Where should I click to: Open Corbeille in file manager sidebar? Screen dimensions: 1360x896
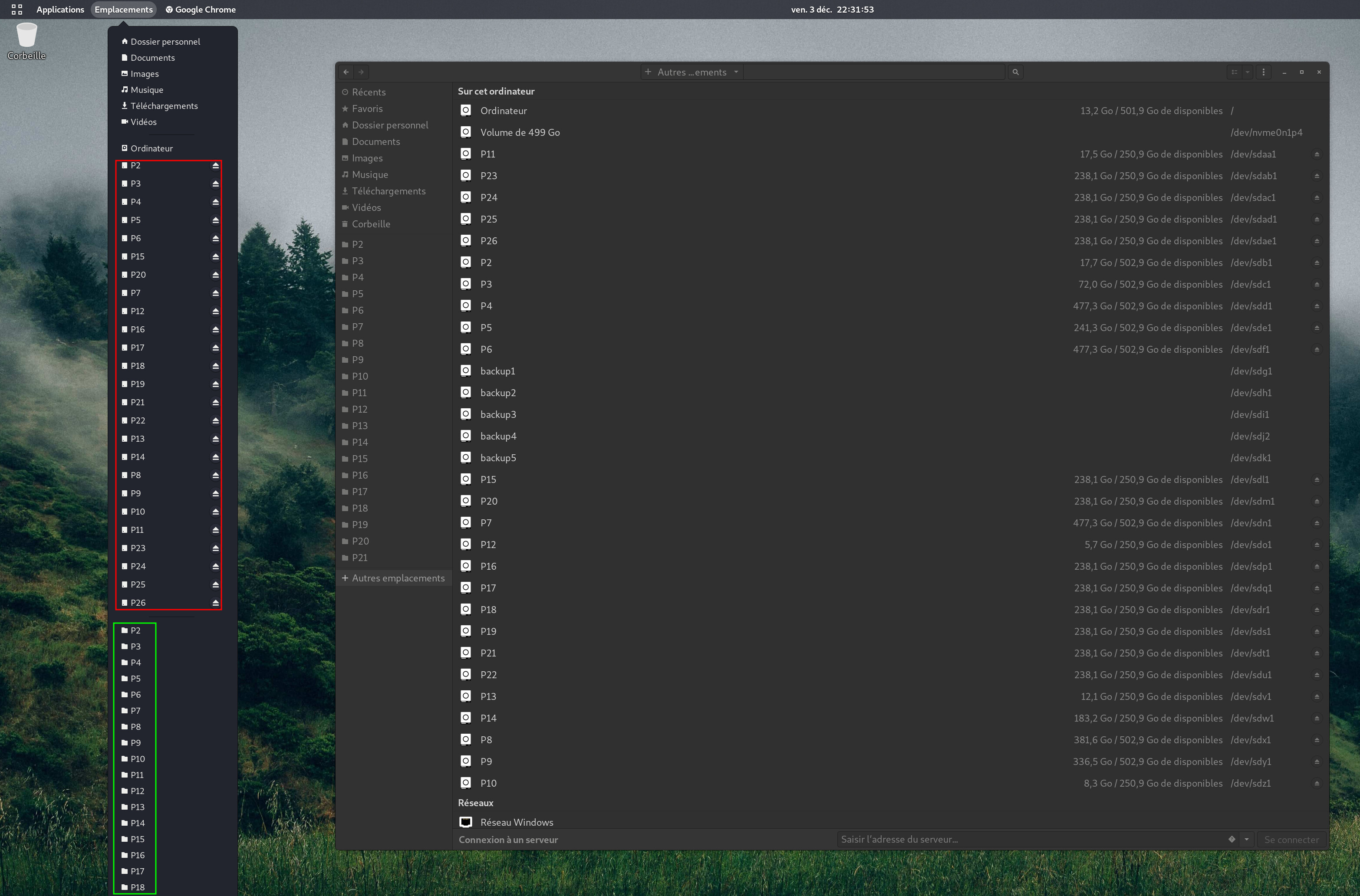coord(394,224)
